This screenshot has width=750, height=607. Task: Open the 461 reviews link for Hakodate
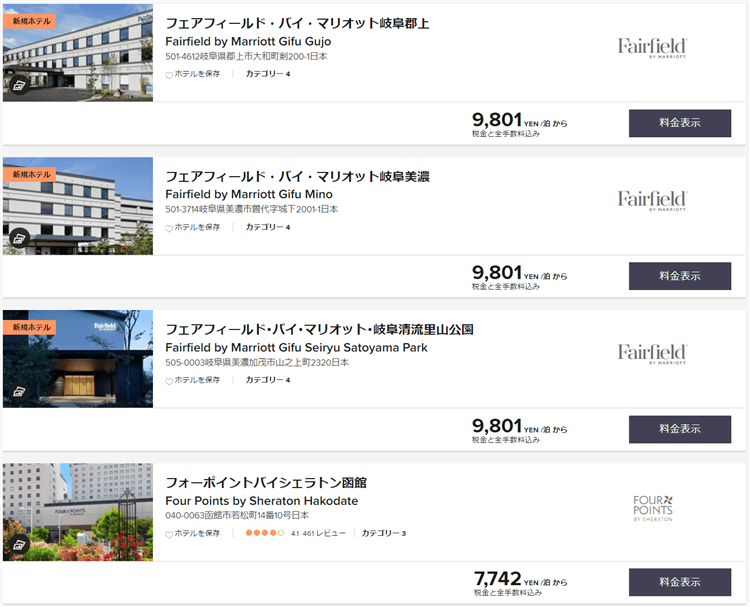323,533
